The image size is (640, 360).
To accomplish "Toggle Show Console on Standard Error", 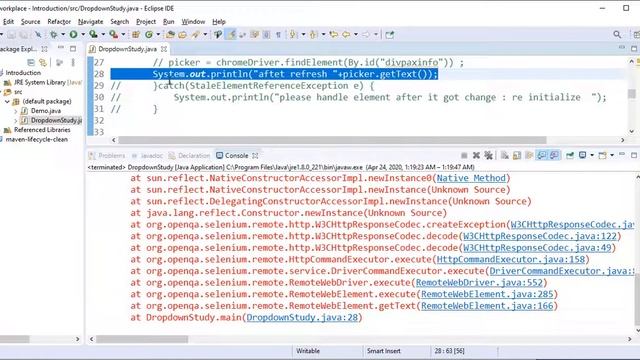I will point(554,156).
